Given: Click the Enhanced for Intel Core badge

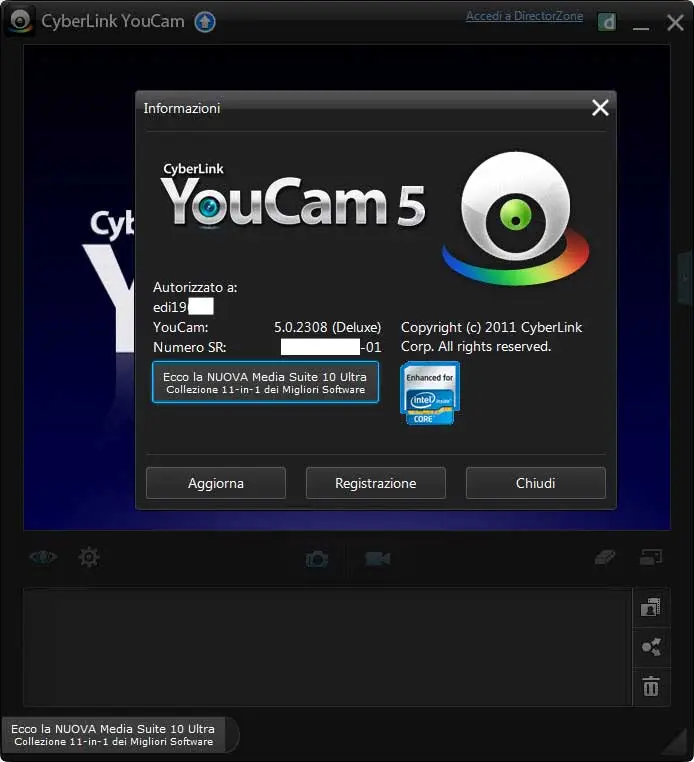Looking at the screenshot, I should [430, 393].
